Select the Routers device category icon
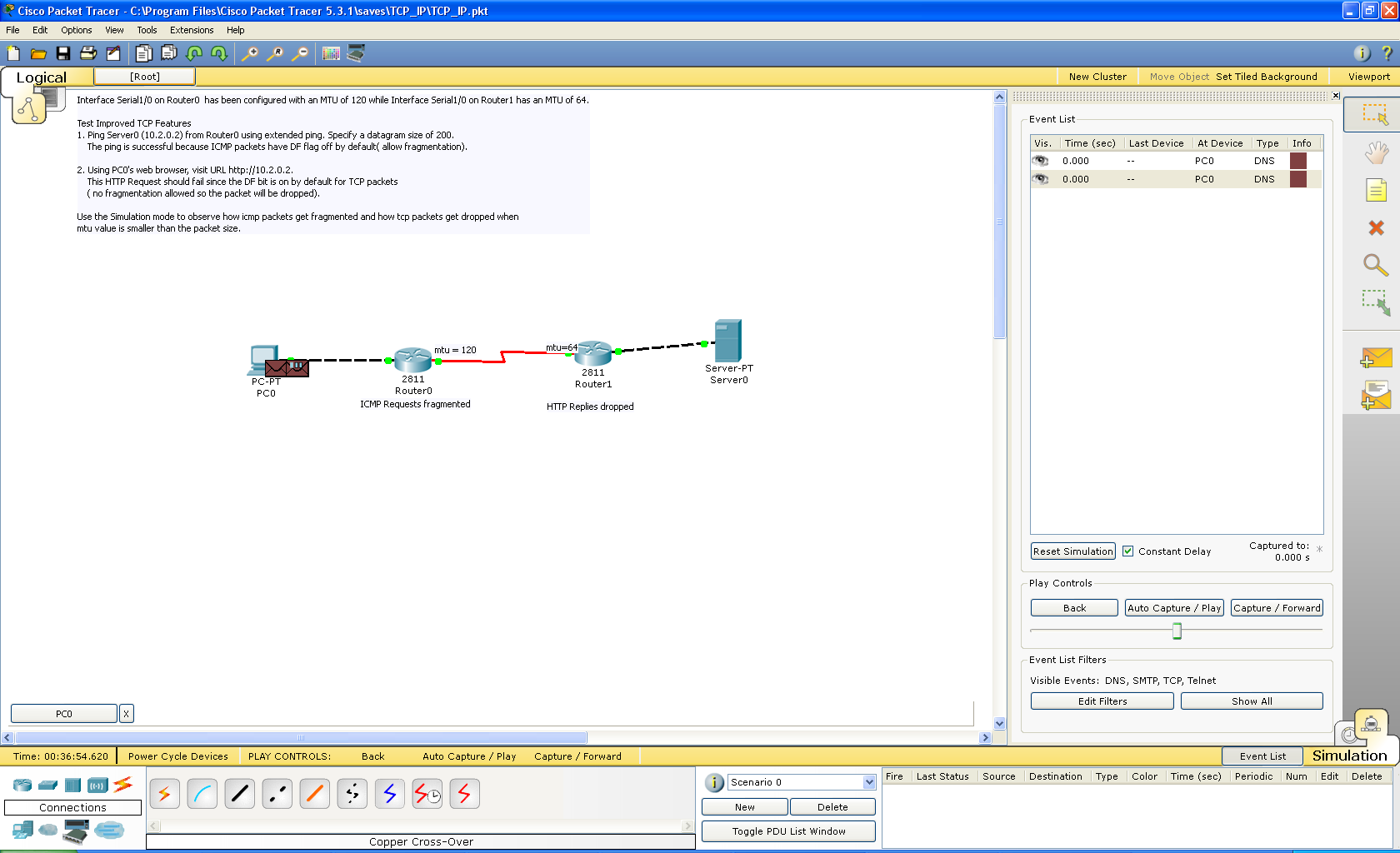 point(22,785)
